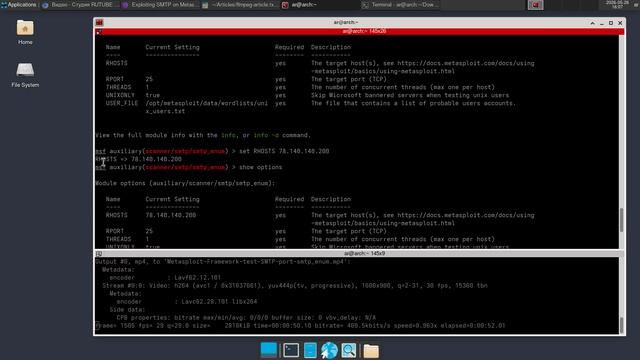Switch to the ffmpeg-article text editor taskbar item
640x360 pixels.
click(x=240, y=5)
